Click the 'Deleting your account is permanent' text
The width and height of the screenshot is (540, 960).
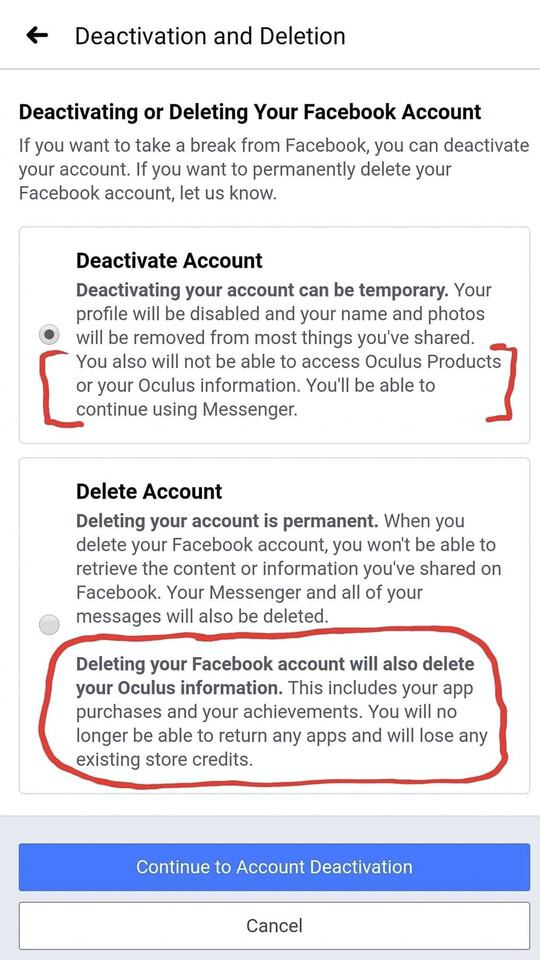click(227, 521)
